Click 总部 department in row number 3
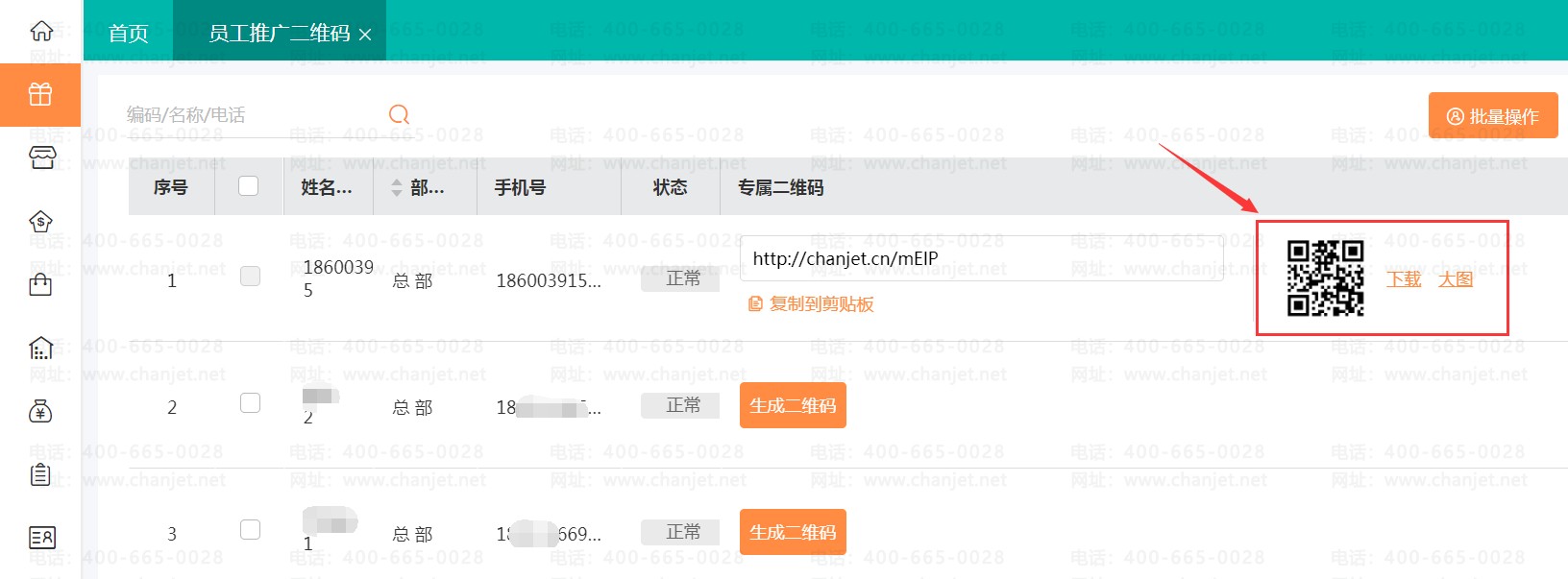This screenshot has height=579, width=1568. [413, 535]
